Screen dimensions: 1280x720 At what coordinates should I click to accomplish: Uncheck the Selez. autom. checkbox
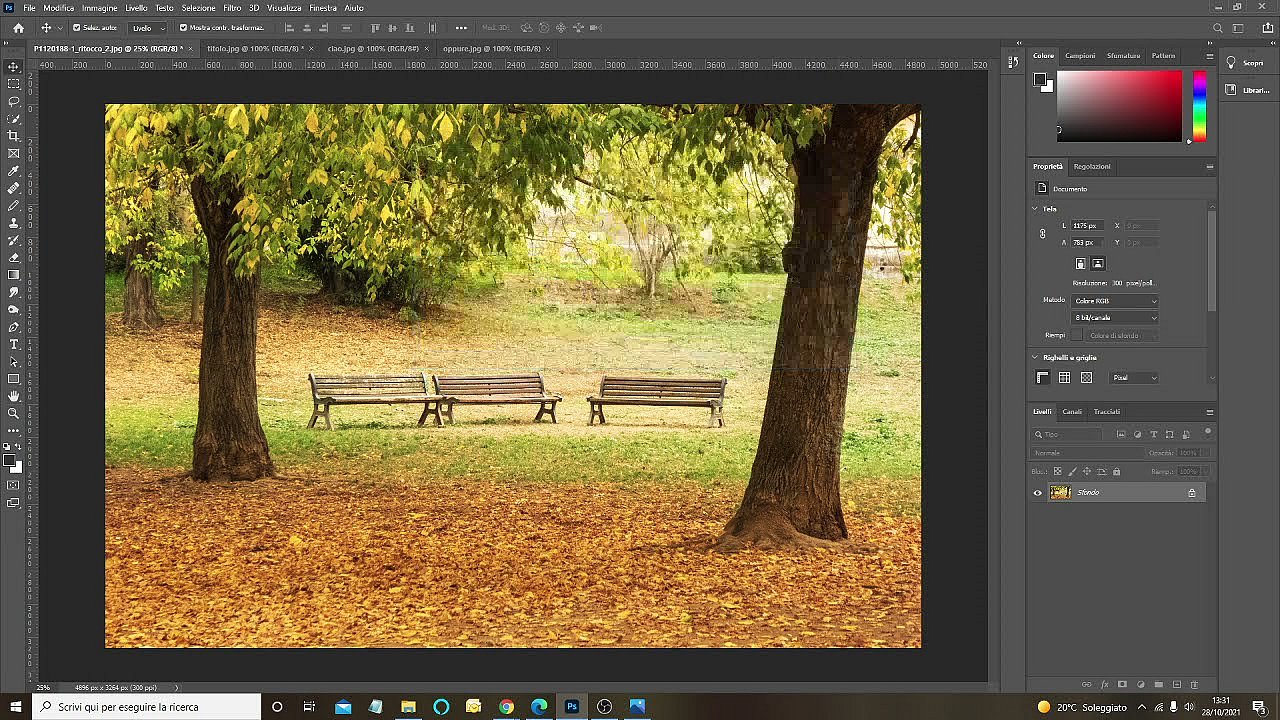tap(77, 28)
